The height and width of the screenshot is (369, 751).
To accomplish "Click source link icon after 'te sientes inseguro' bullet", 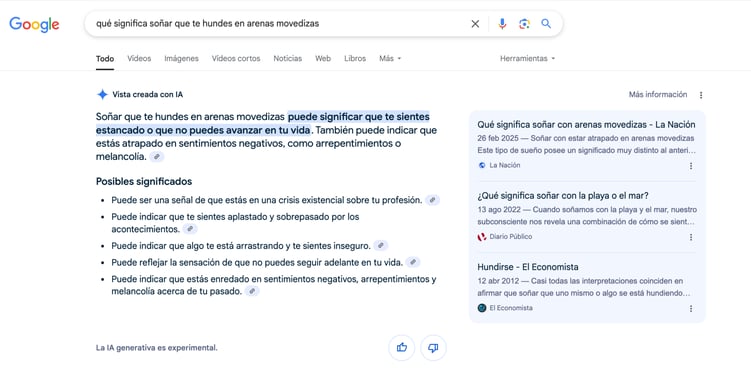I will click(x=381, y=246).
